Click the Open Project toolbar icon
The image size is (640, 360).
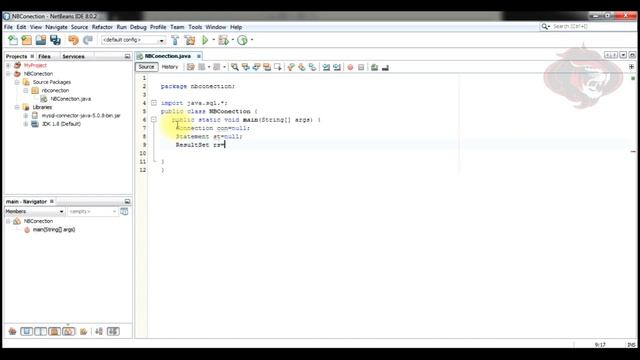[x=41, y=40]
